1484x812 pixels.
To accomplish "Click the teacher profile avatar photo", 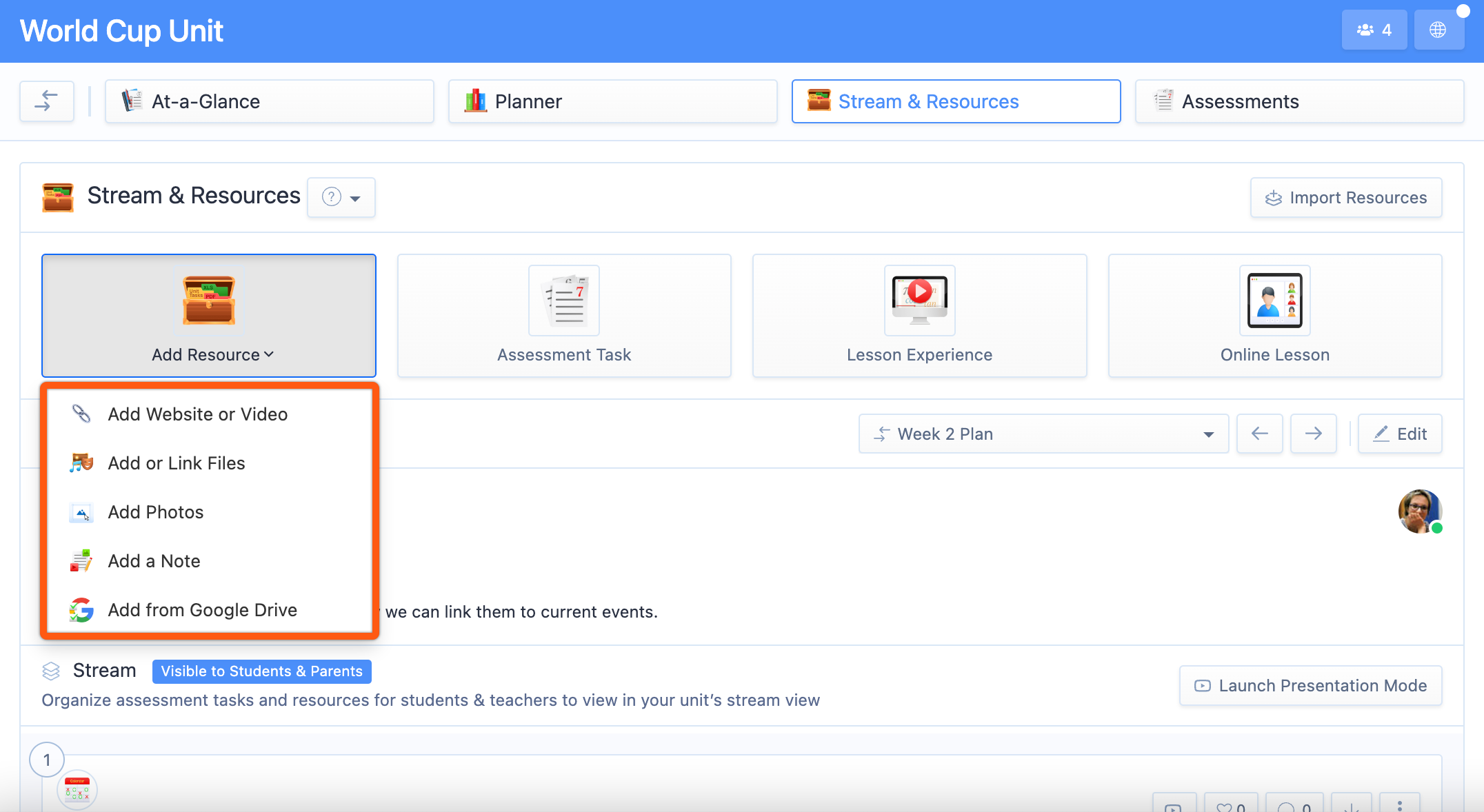I will [x=1419, y=511].
